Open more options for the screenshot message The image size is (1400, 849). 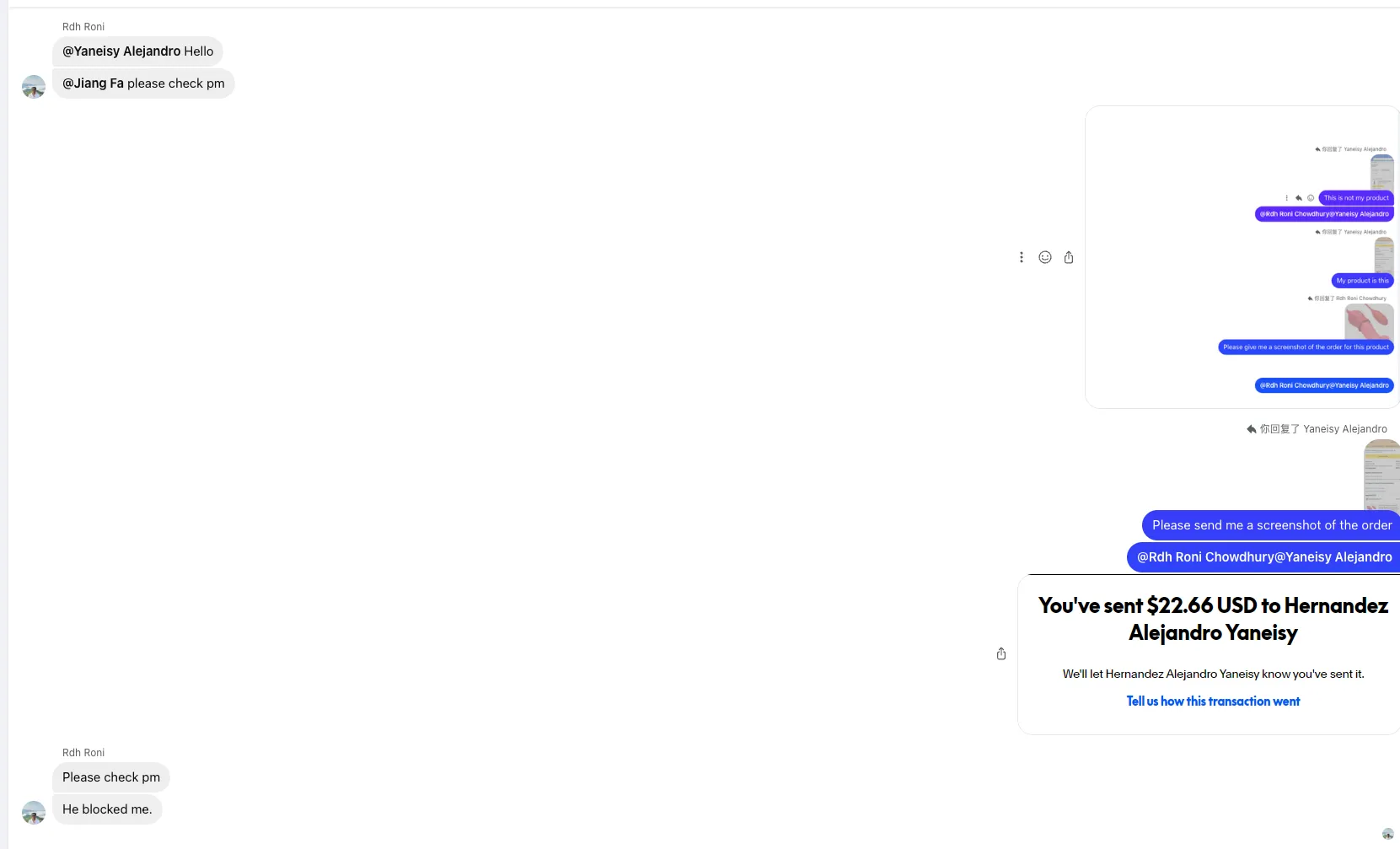(x=1021, y=257)
